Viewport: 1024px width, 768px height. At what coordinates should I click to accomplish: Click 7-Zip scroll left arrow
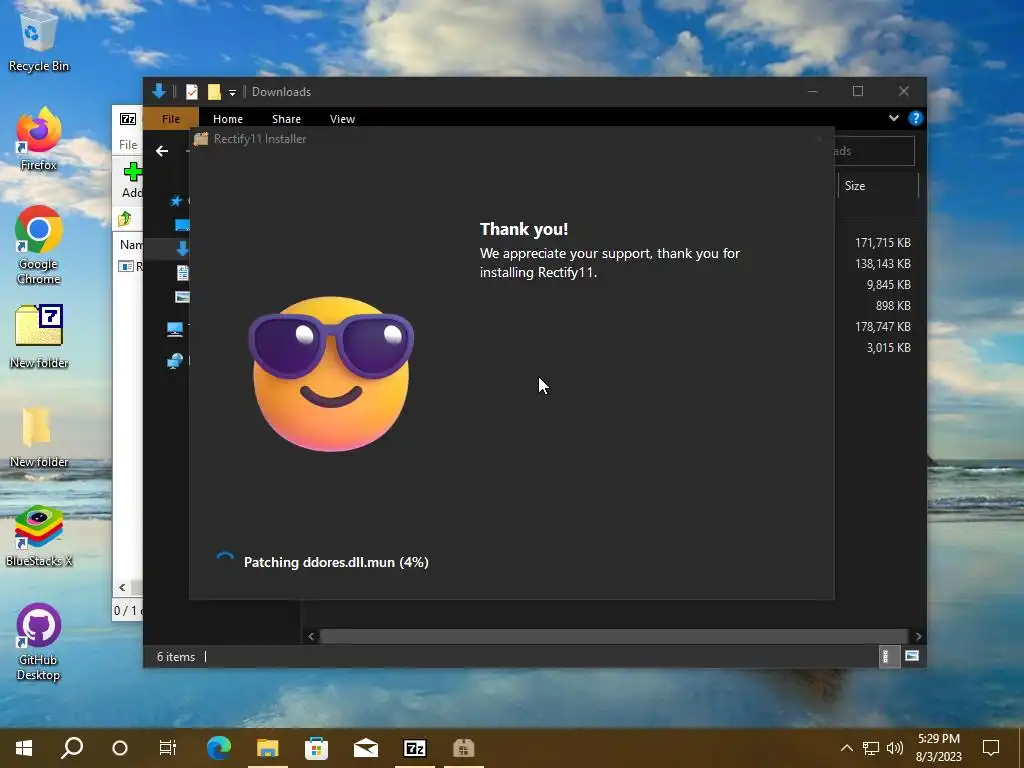pyautogui.click(x=122, y=588)
